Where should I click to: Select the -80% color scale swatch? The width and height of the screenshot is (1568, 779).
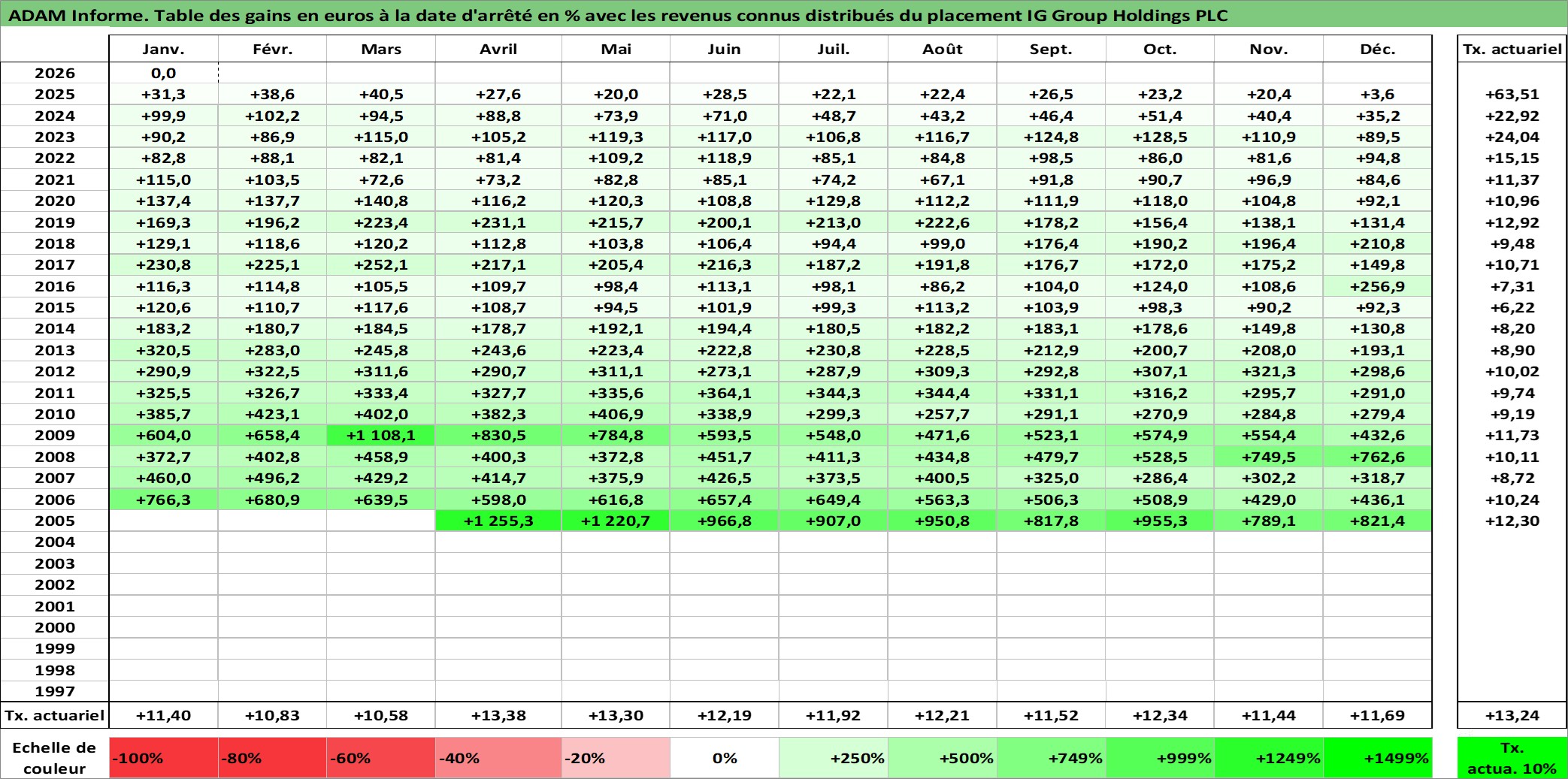272,758
